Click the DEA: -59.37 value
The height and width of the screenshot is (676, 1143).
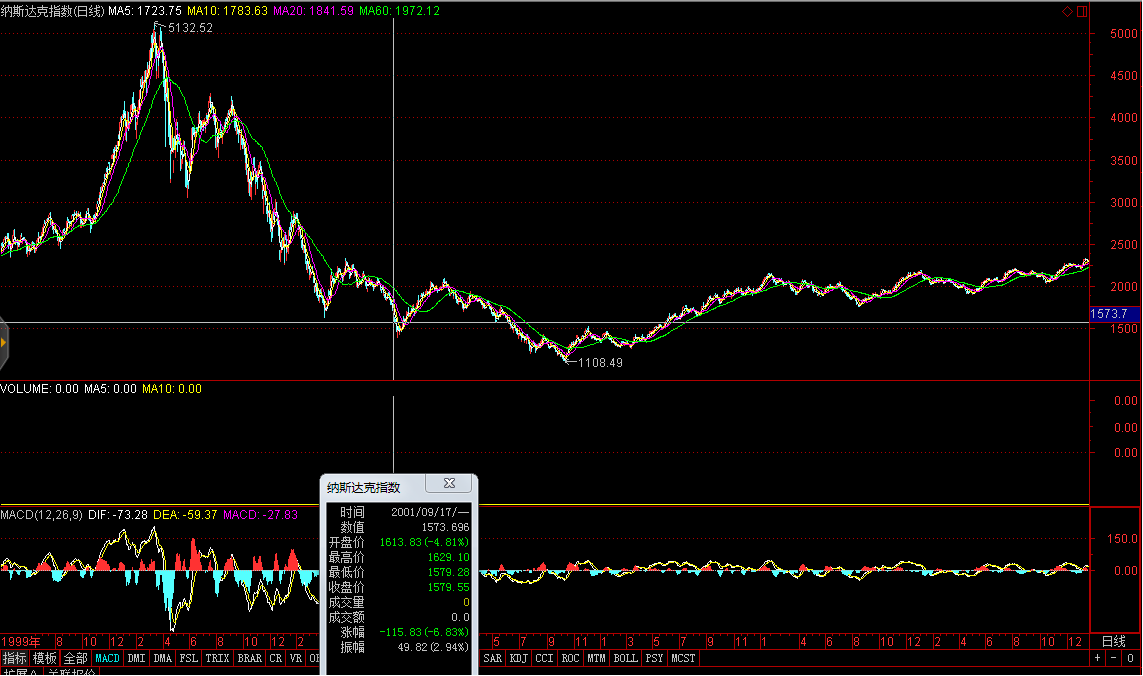[185, 515]
